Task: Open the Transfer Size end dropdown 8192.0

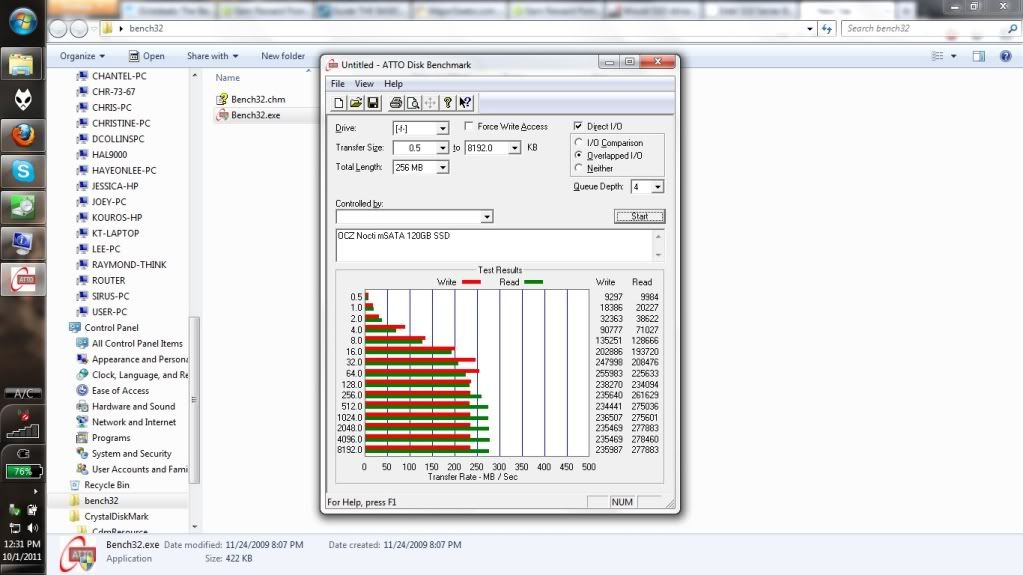Action: [x=514, y=148]
